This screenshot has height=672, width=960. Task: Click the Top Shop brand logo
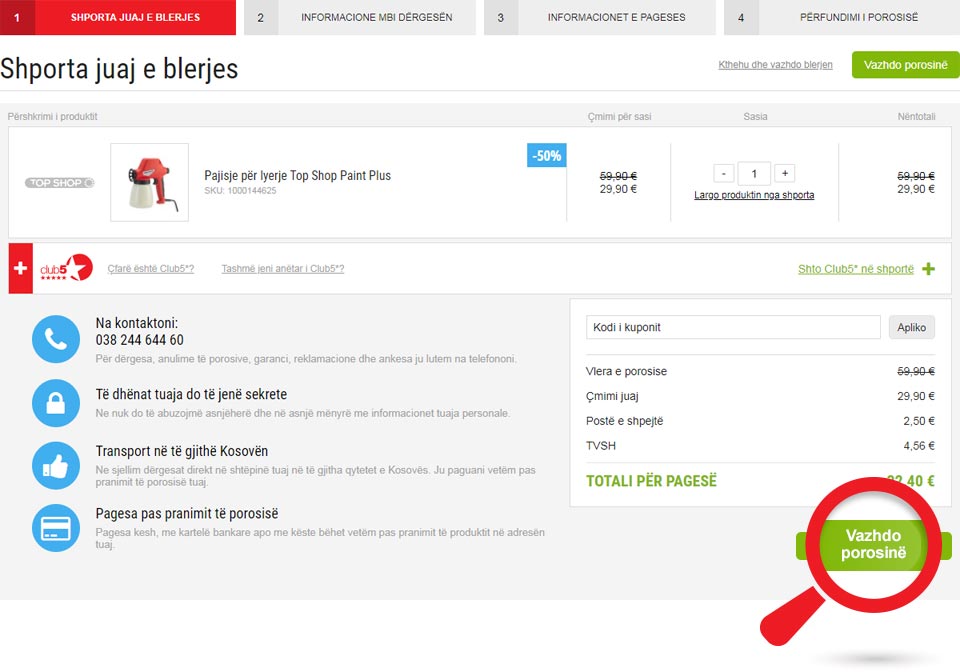pos(60,183)
